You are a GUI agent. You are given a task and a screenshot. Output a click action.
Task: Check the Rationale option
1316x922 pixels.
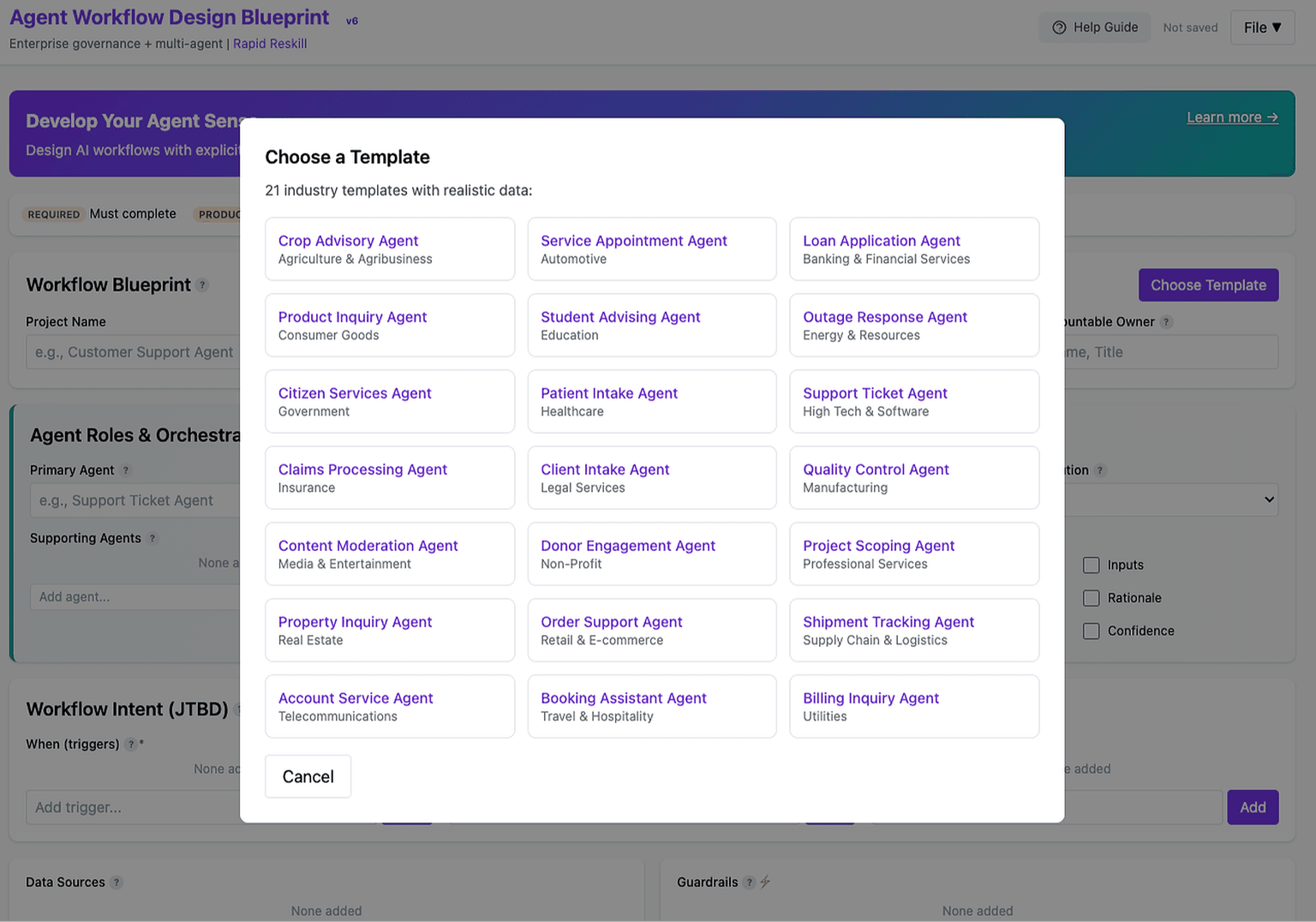click(x=1091, y=597)
